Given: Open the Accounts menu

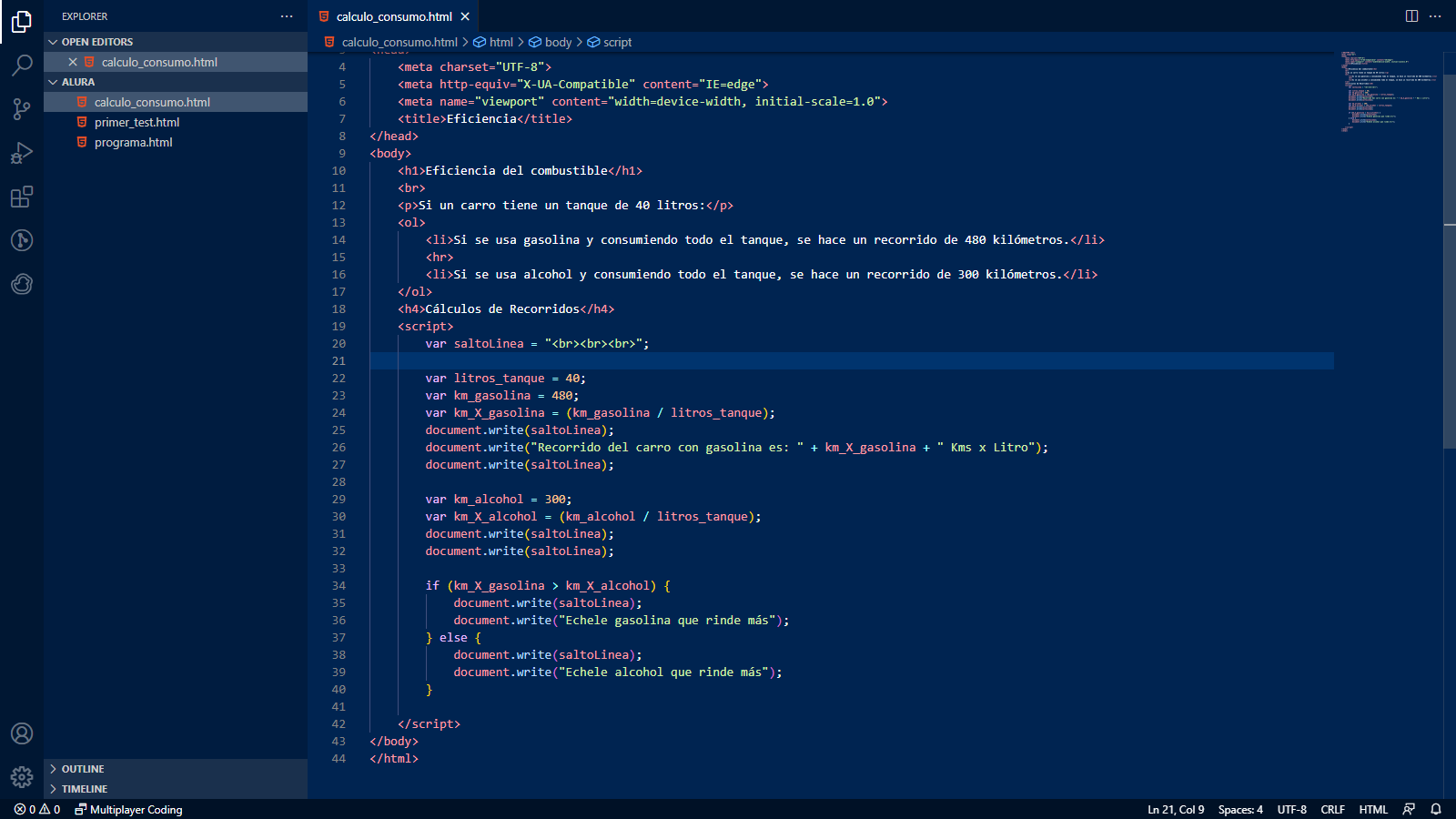Looking at the screenshot, I should 22,733.
